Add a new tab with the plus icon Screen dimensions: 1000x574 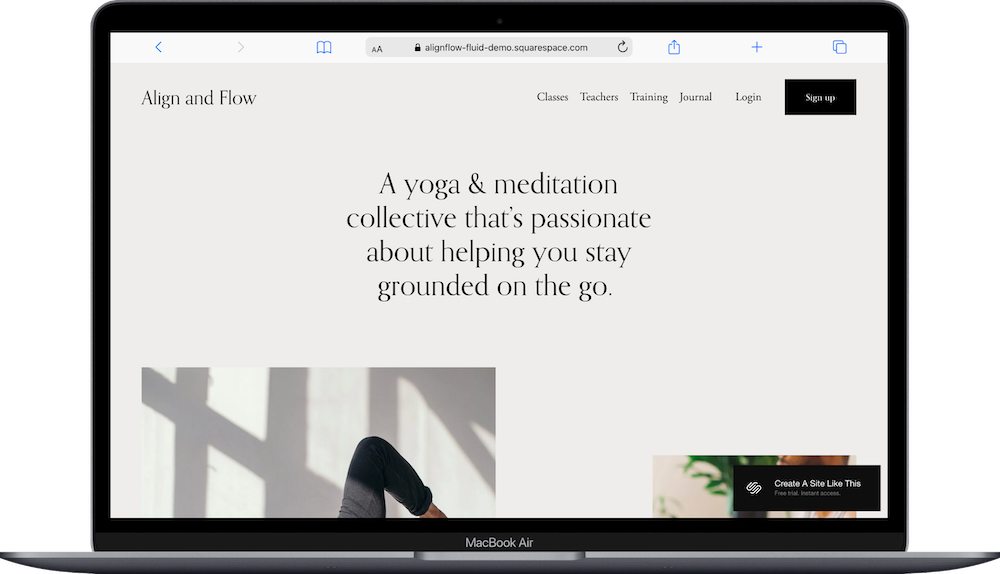point(756,47)
